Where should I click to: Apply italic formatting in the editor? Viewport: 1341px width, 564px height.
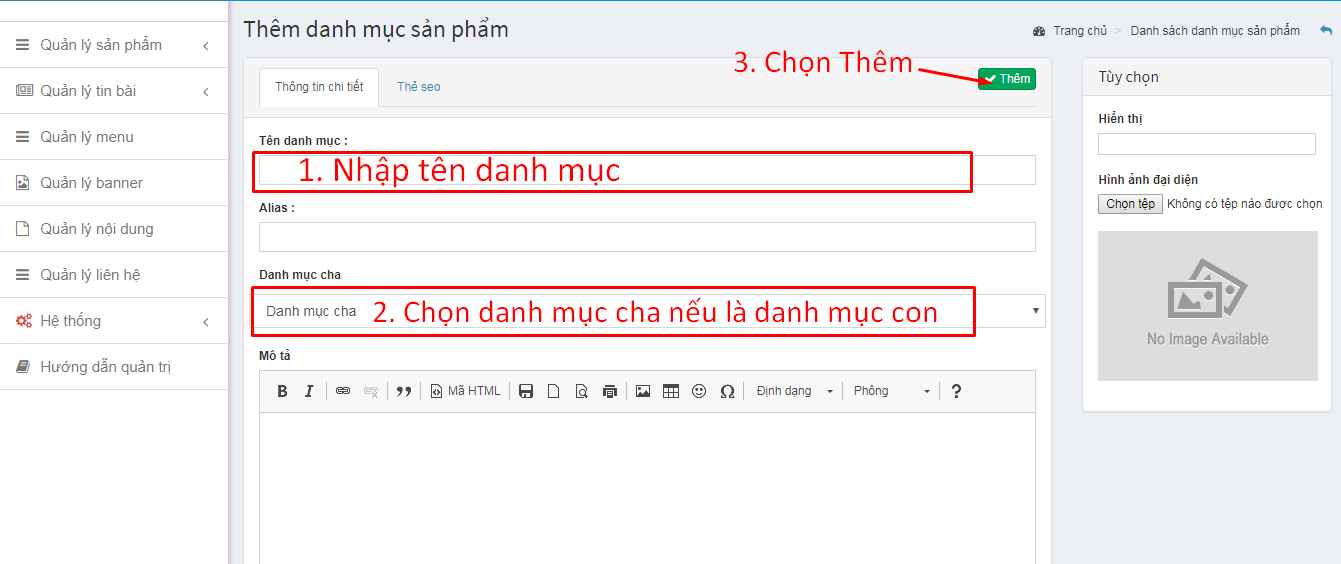pyautogui.click(x=309, y=391)
